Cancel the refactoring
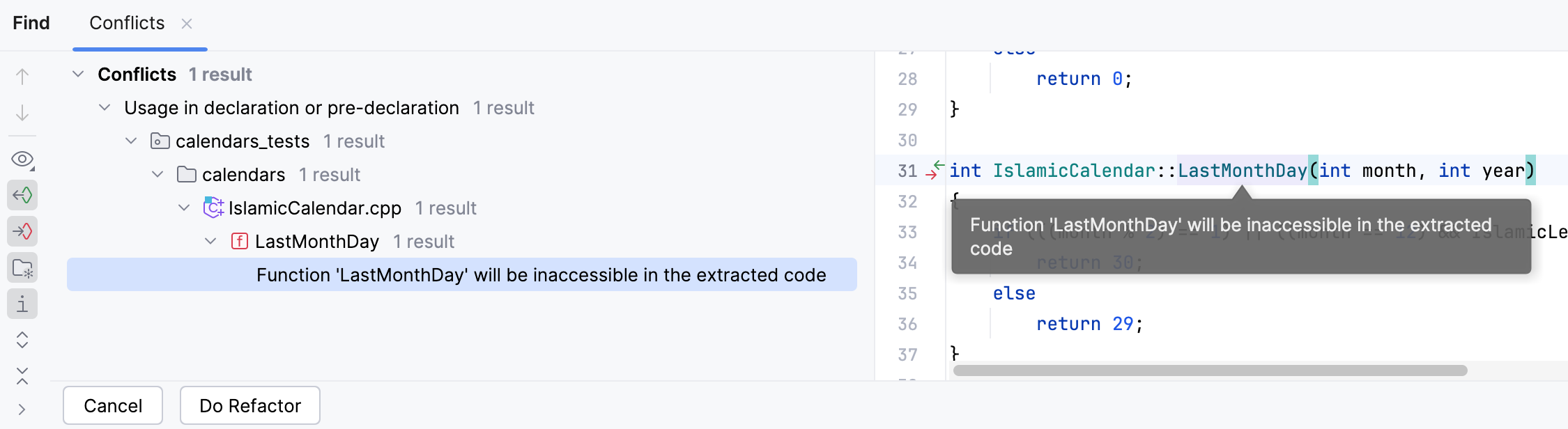The width and height of the screenshot is (1568, 429). coord(112,405)
